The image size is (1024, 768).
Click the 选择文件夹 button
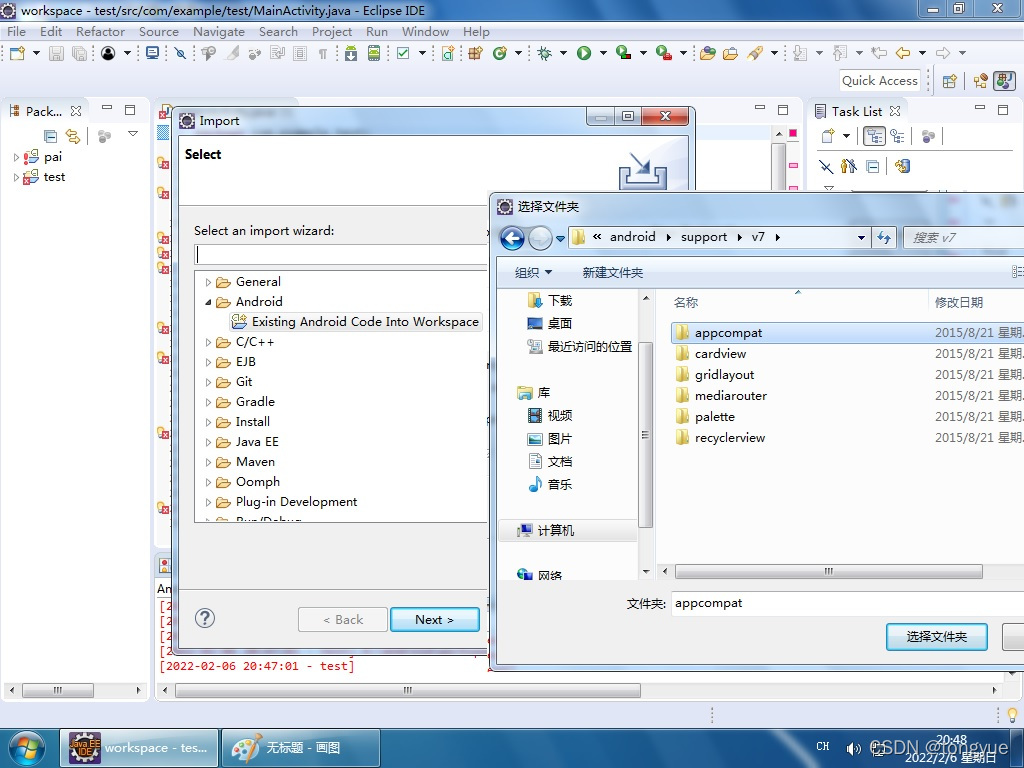936,637
